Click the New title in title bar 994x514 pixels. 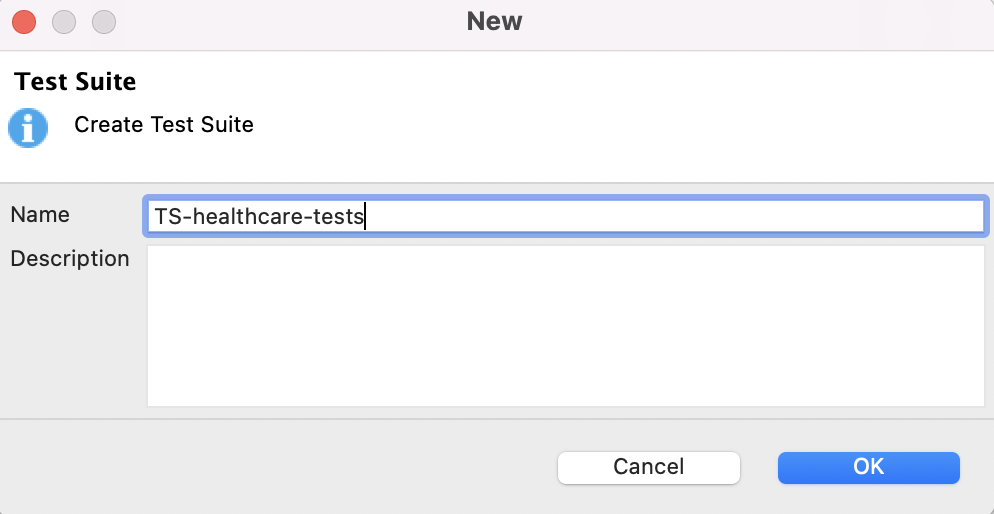tap(494, 21)
